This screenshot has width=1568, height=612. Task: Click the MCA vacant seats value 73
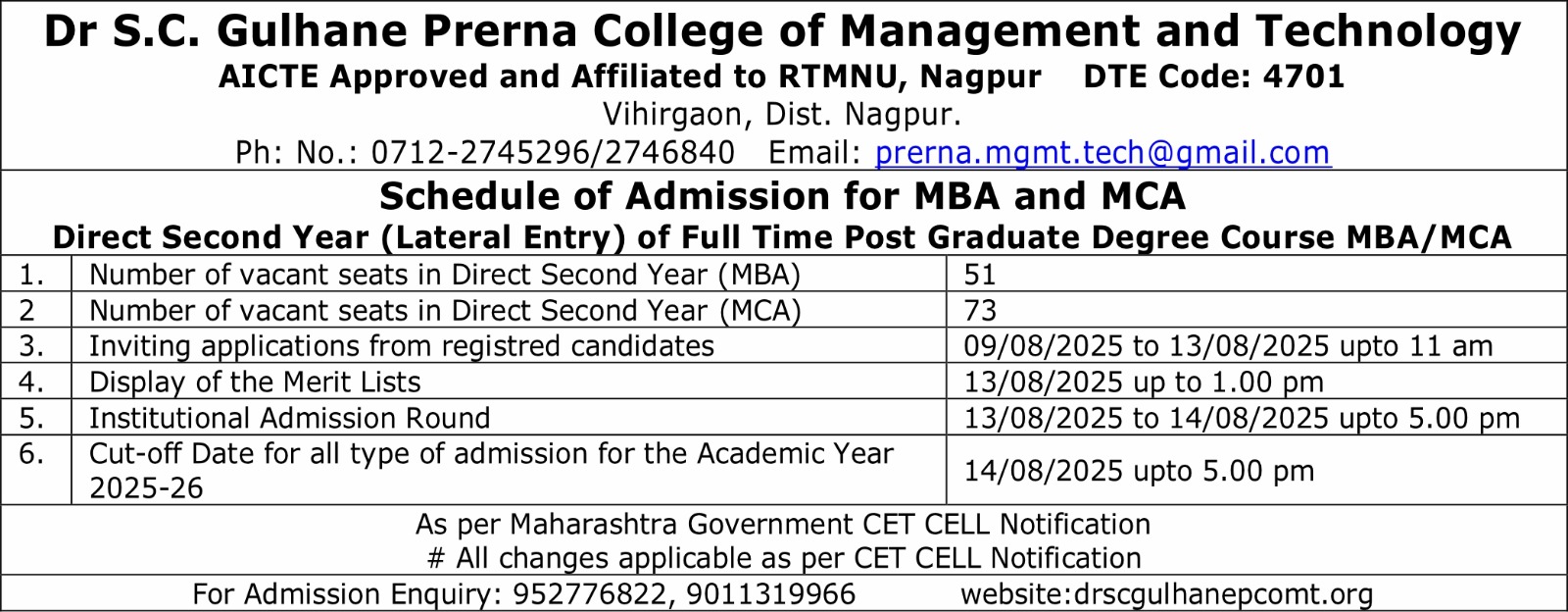click(980, 311)
